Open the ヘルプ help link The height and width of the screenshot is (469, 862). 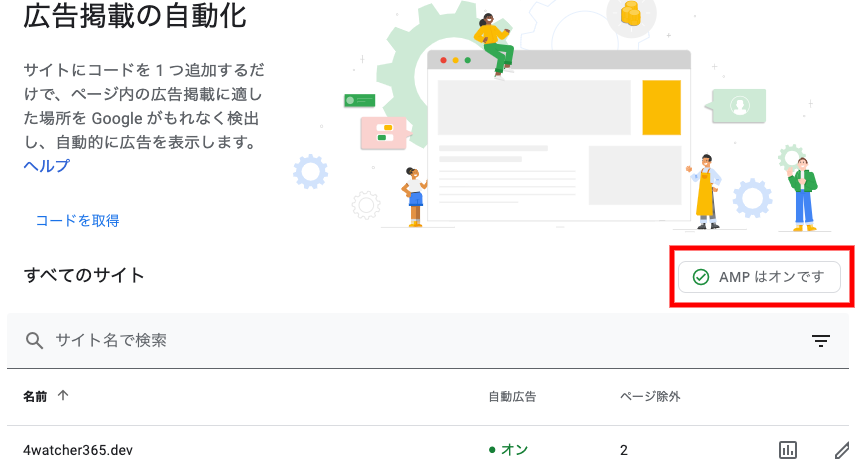(47, 165)
